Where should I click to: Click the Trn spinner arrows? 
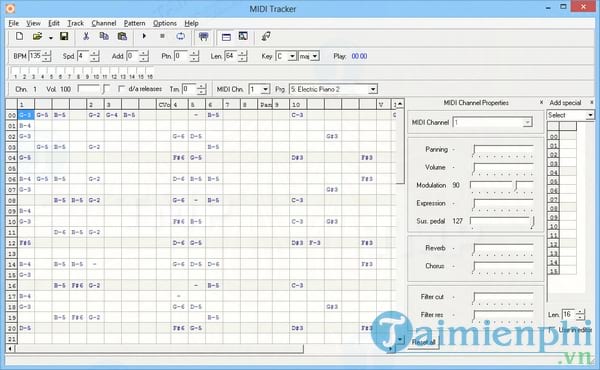click(x=202, y=89)
